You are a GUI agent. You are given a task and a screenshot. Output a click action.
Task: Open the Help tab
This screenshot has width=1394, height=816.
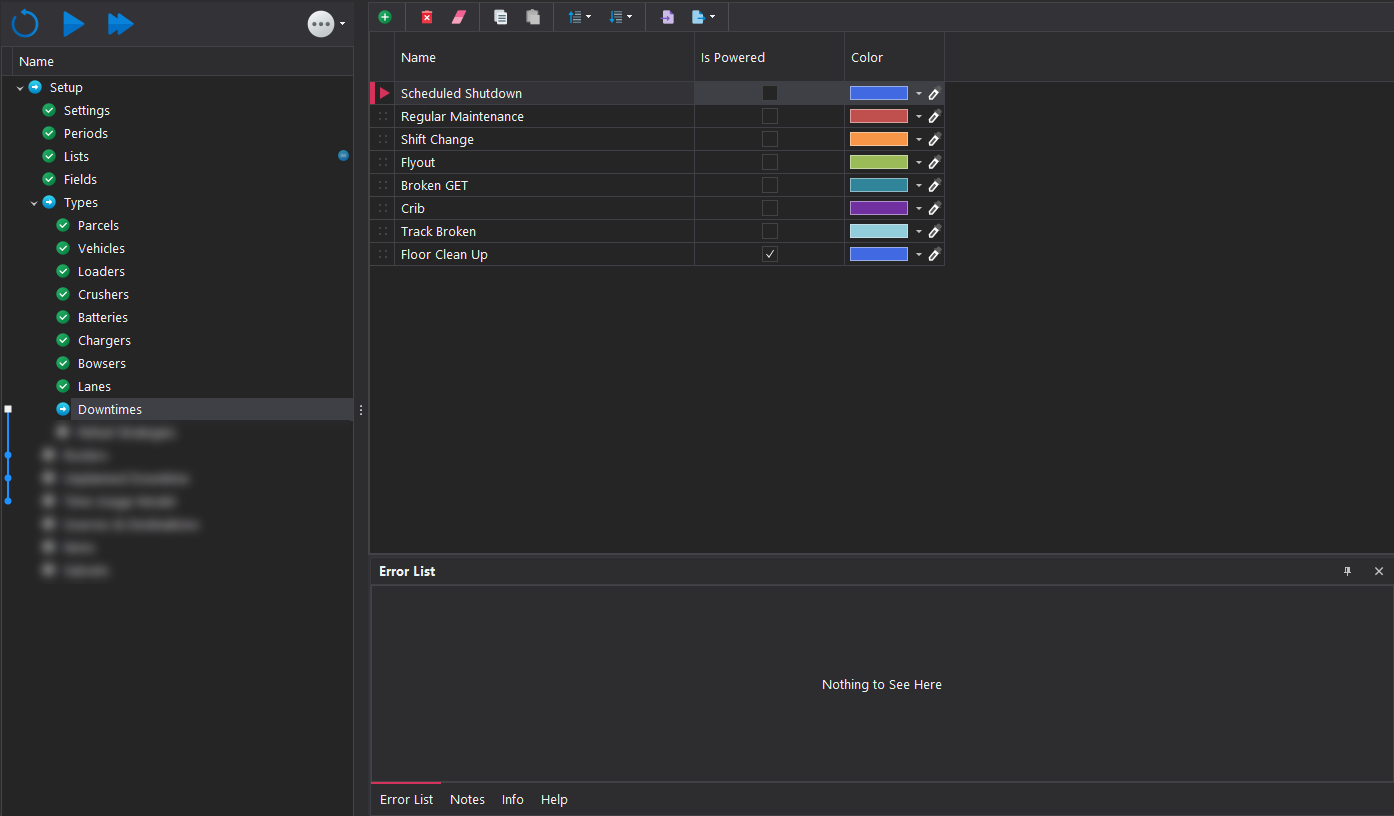[x=554, y=800]
